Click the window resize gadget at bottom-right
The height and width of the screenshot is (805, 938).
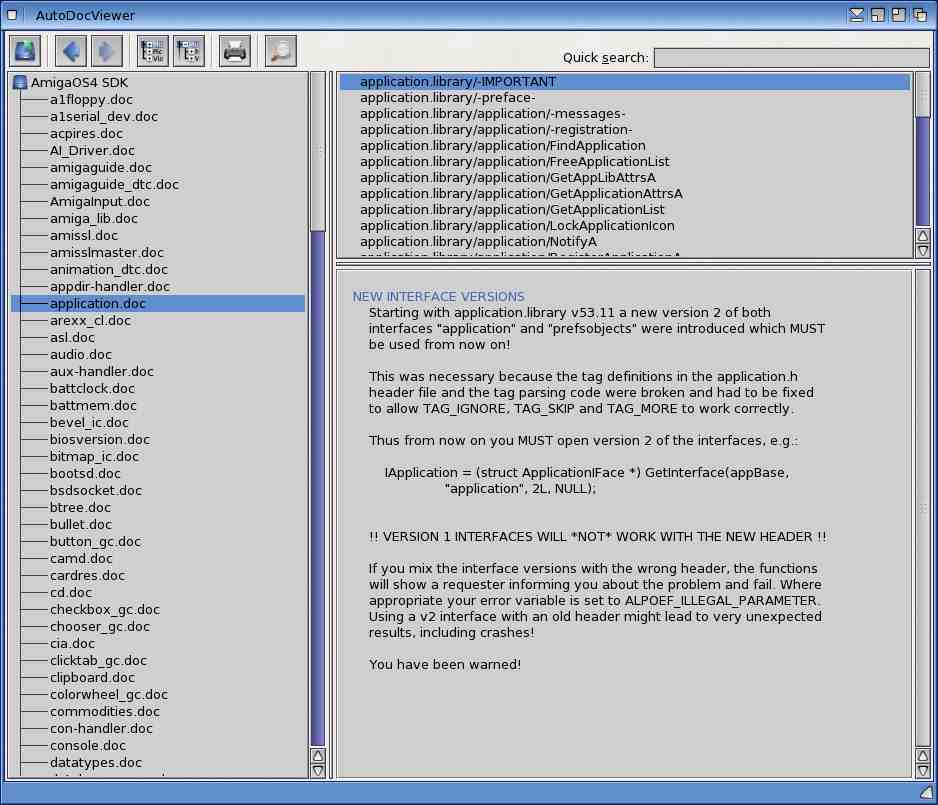pos(924,792)
